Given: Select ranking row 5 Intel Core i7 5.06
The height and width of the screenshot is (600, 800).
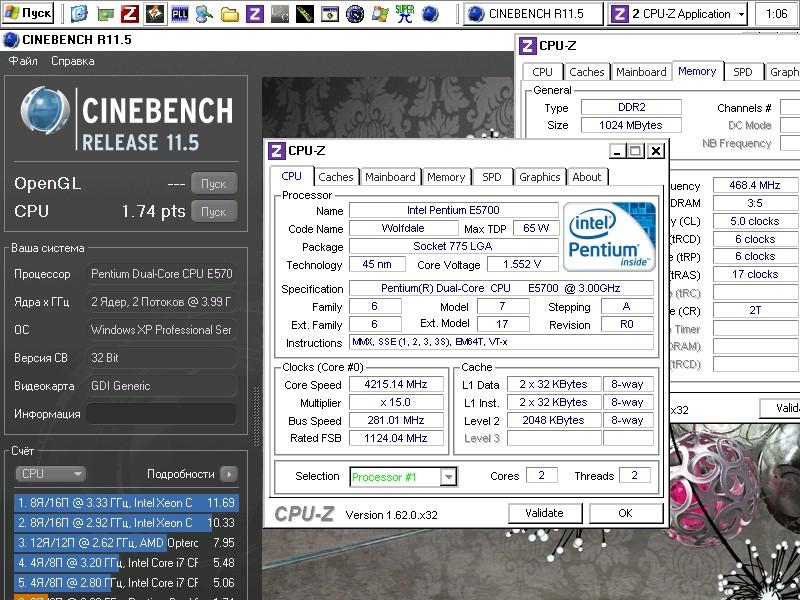Looking at the screenshot, I should click(126, 583).
